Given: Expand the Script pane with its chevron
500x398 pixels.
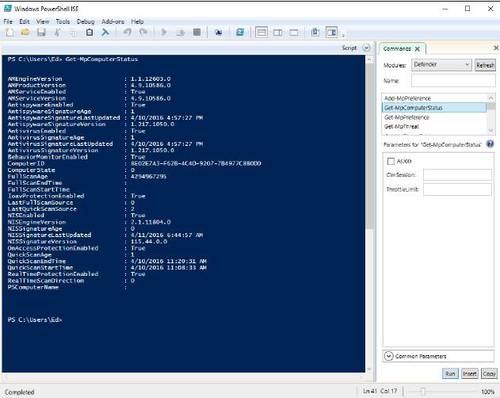Looking at the screenshot, I should [366, 48].
